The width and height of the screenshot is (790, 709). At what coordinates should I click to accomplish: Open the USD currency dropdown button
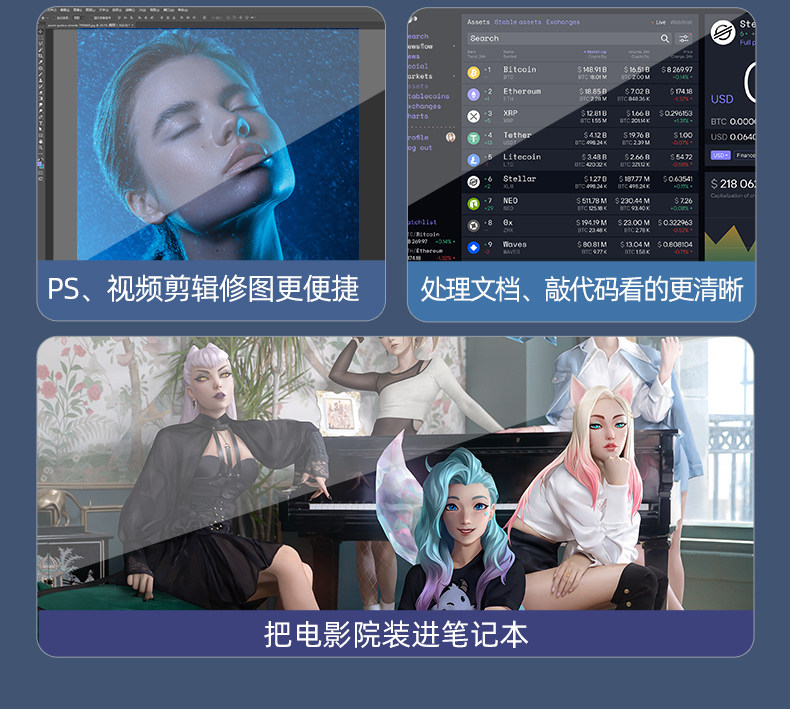(720, 155)
